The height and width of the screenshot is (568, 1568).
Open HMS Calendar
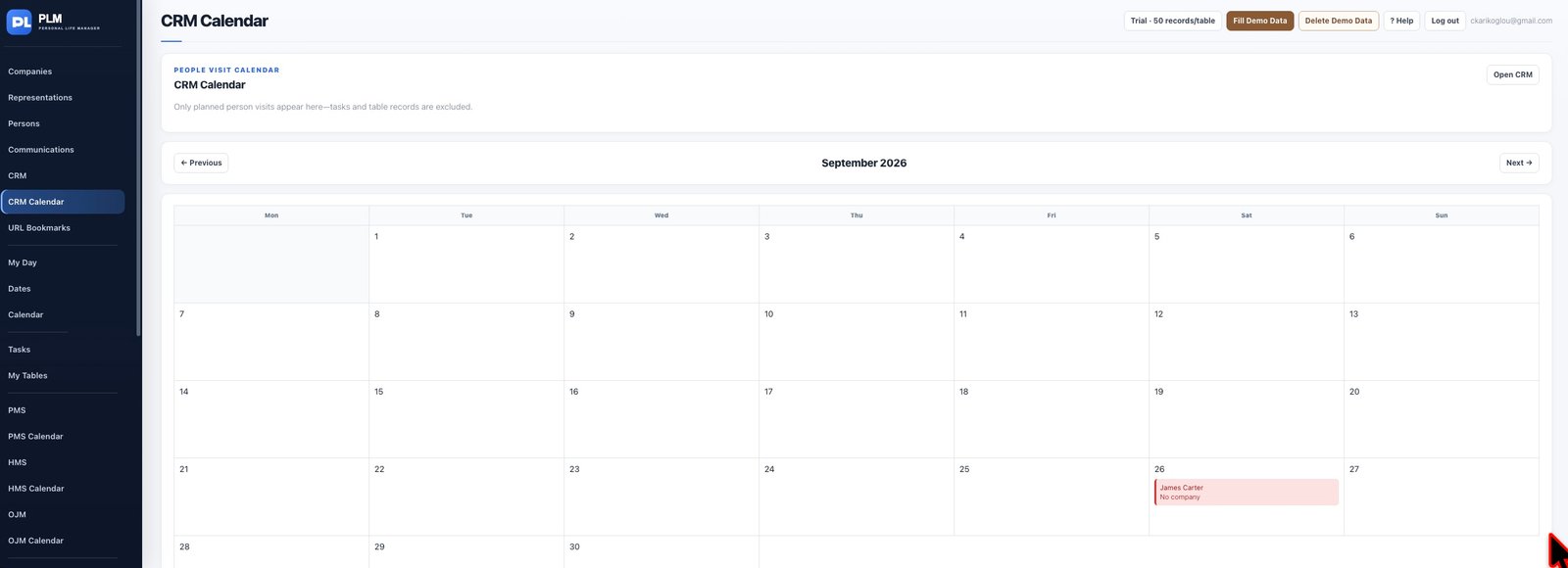(36, 488)
